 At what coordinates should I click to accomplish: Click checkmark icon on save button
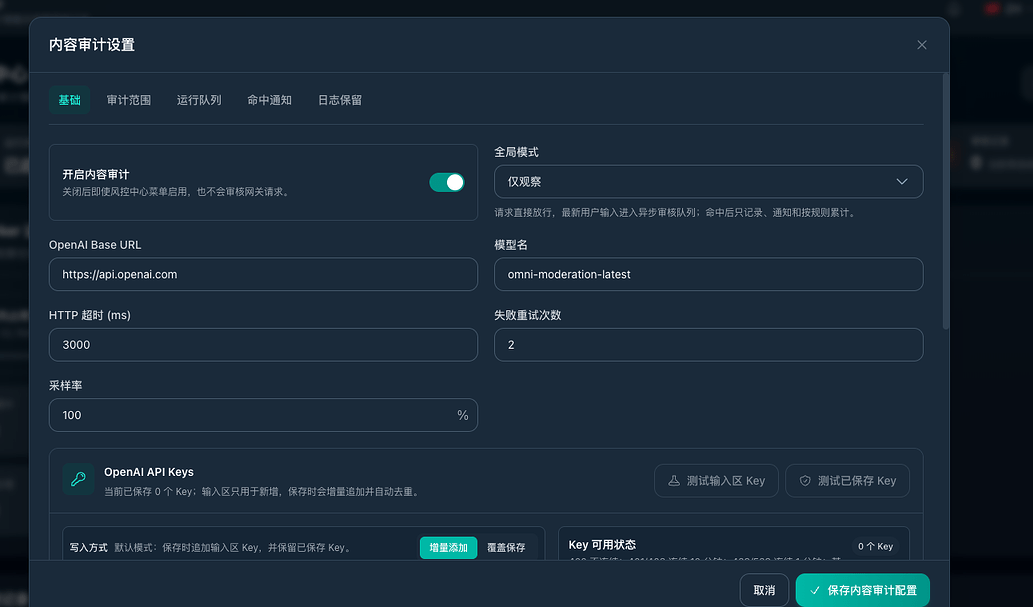(815, 591)
